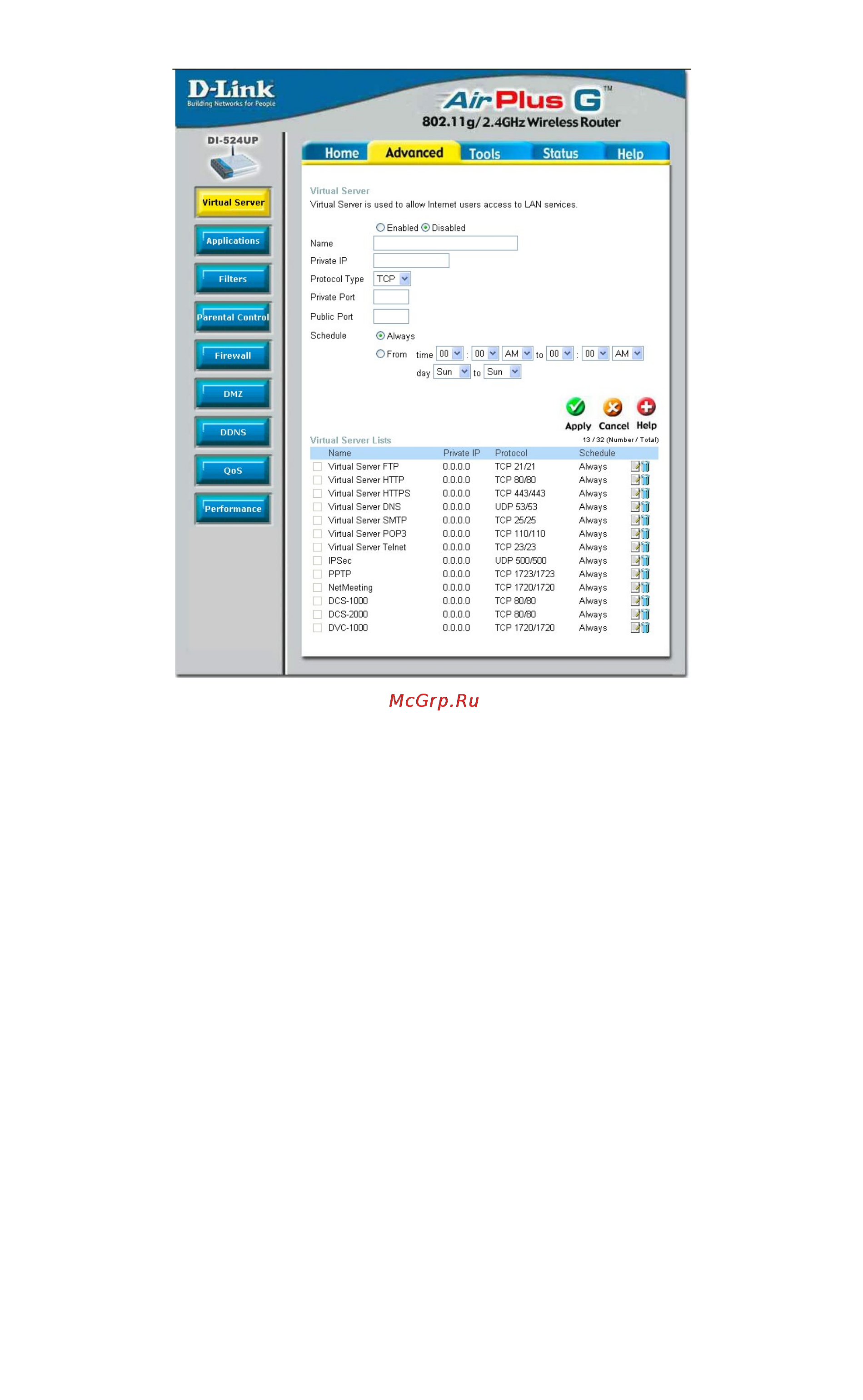Open the start hour dropdown
This screenshot has width=863, height=1400.
click(450, 354)
